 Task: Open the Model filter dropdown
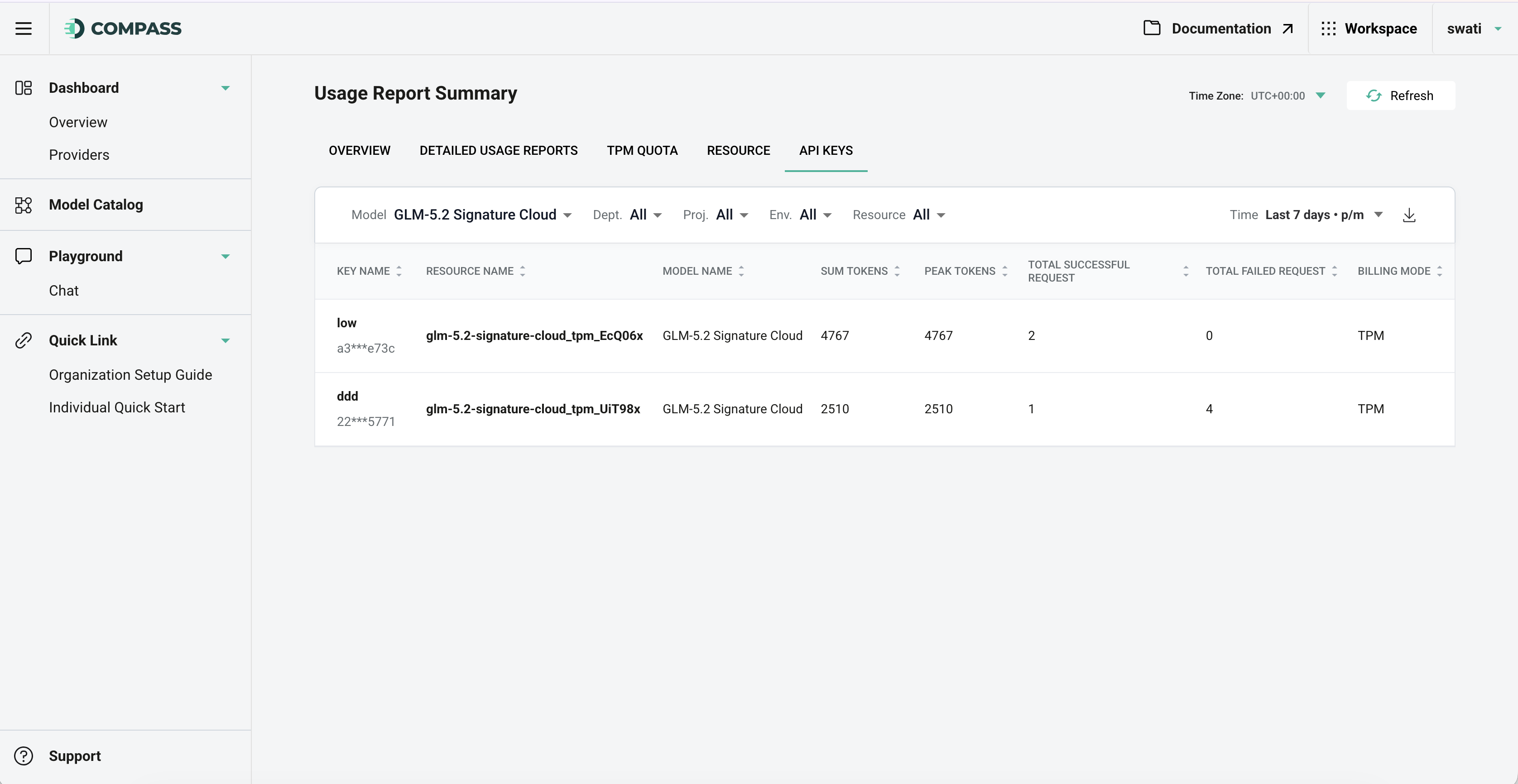click(x=483, y=215)
